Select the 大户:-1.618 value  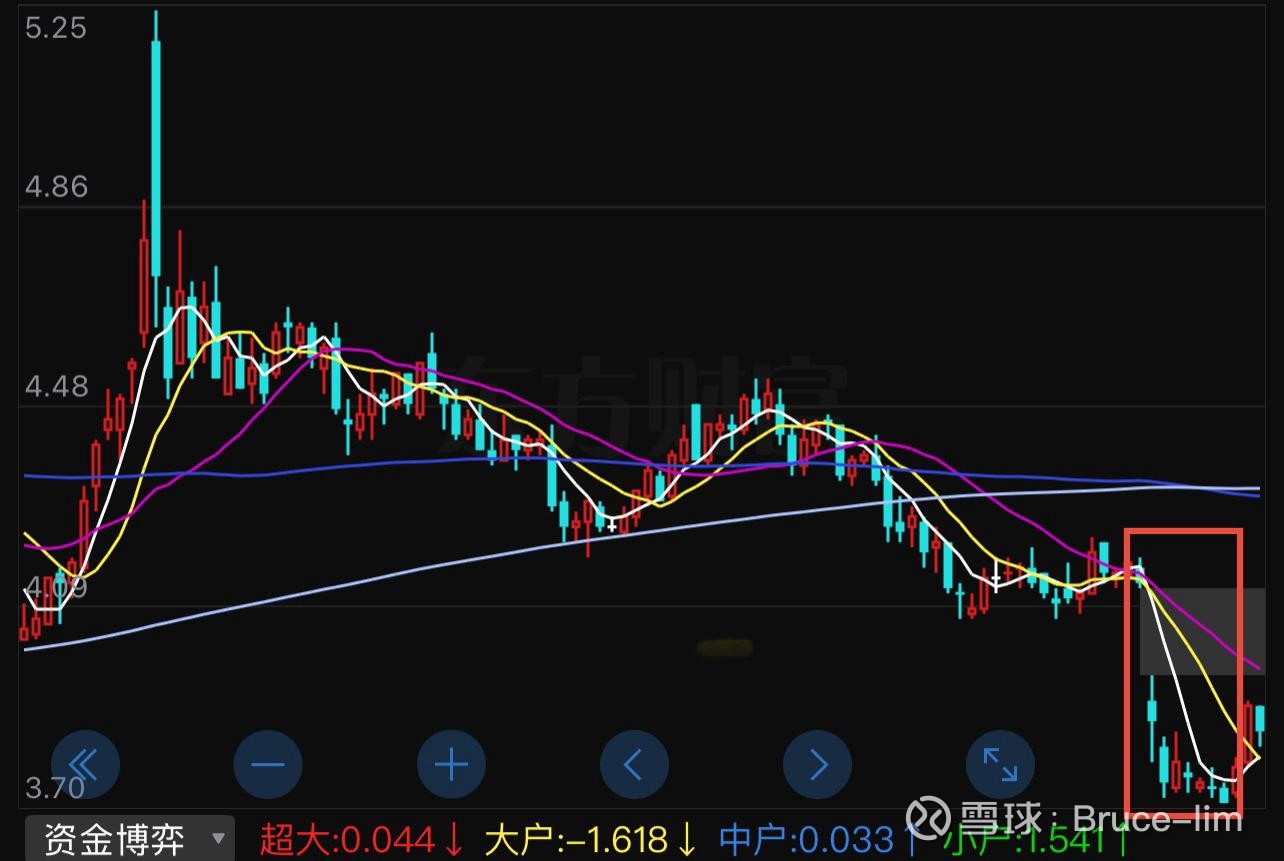pyautogui.click(x=590, y=840)
